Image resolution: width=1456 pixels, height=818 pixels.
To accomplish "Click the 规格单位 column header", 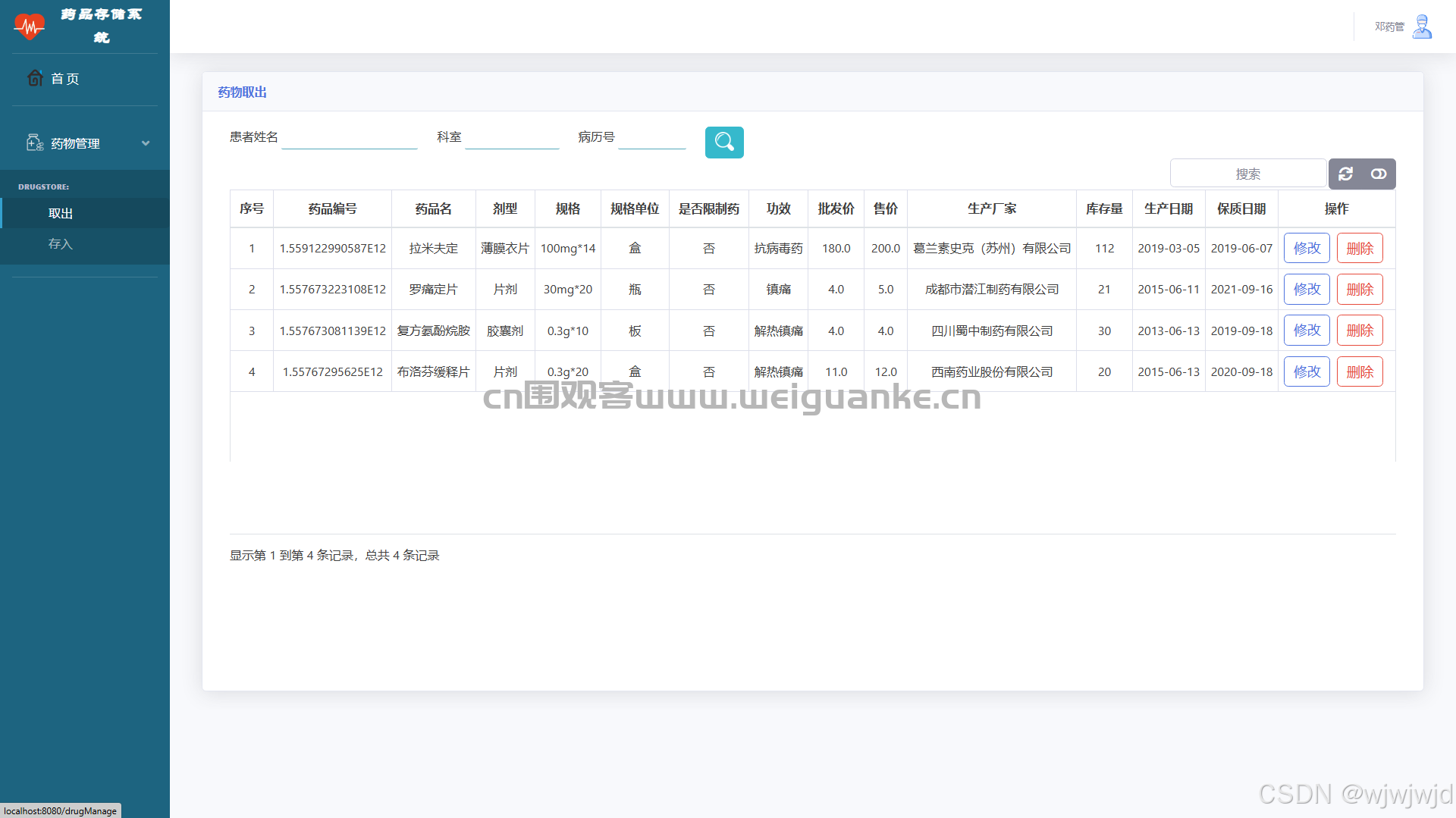I will pos(635,208).
